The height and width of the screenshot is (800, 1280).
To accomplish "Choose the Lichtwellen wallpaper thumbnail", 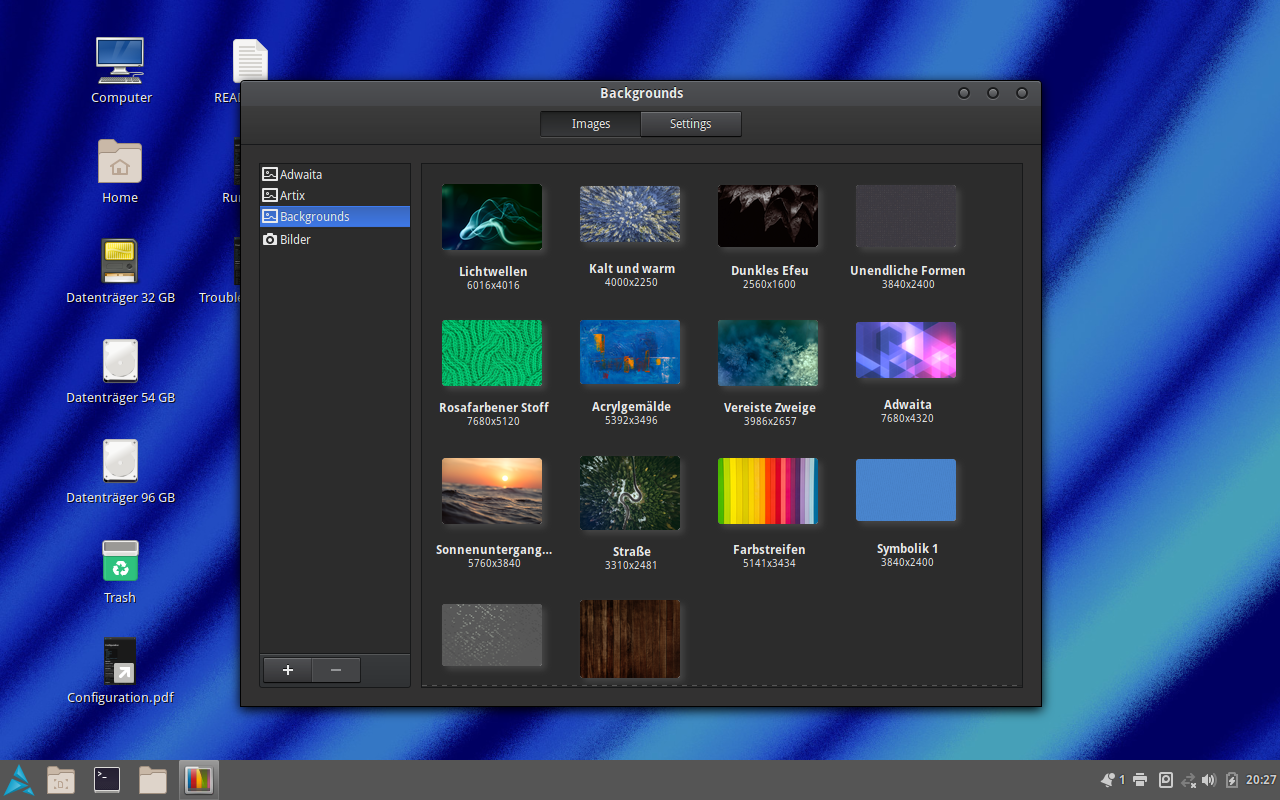I will pos(492,217).
